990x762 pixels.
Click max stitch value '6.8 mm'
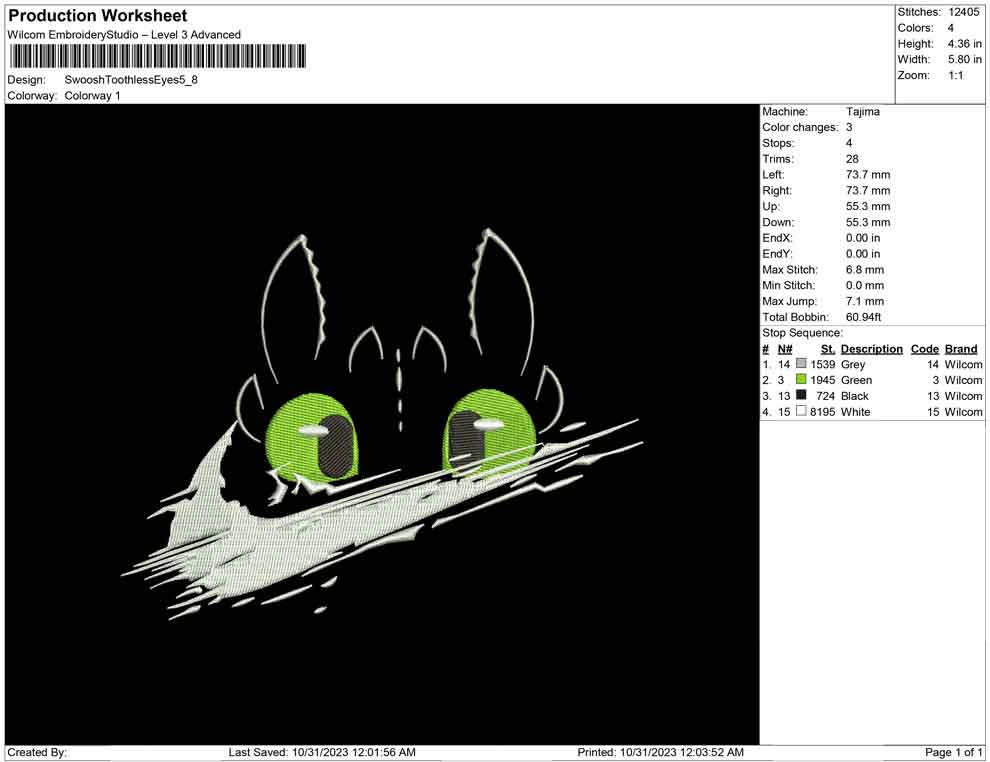pos(864,270)
